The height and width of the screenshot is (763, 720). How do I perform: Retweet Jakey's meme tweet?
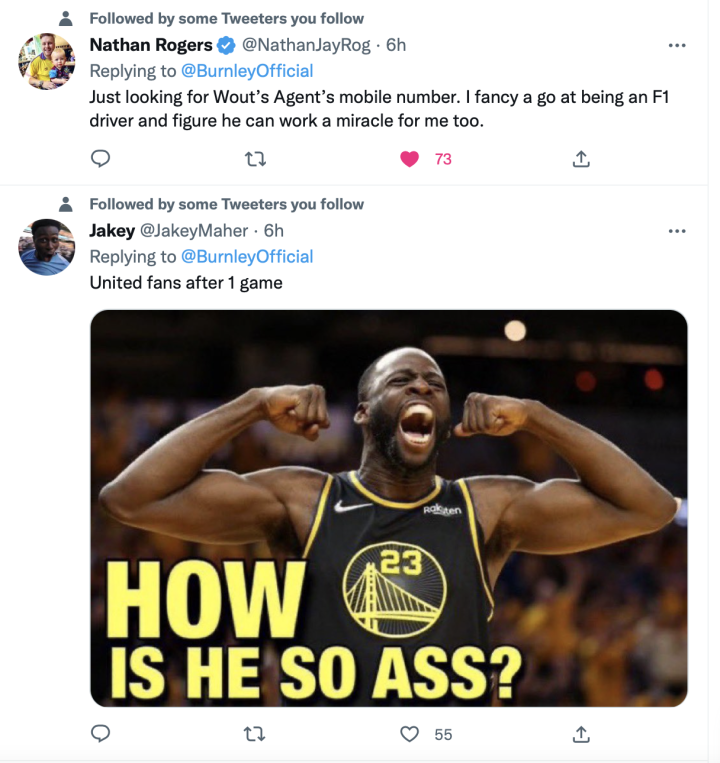tap(255, 734)
